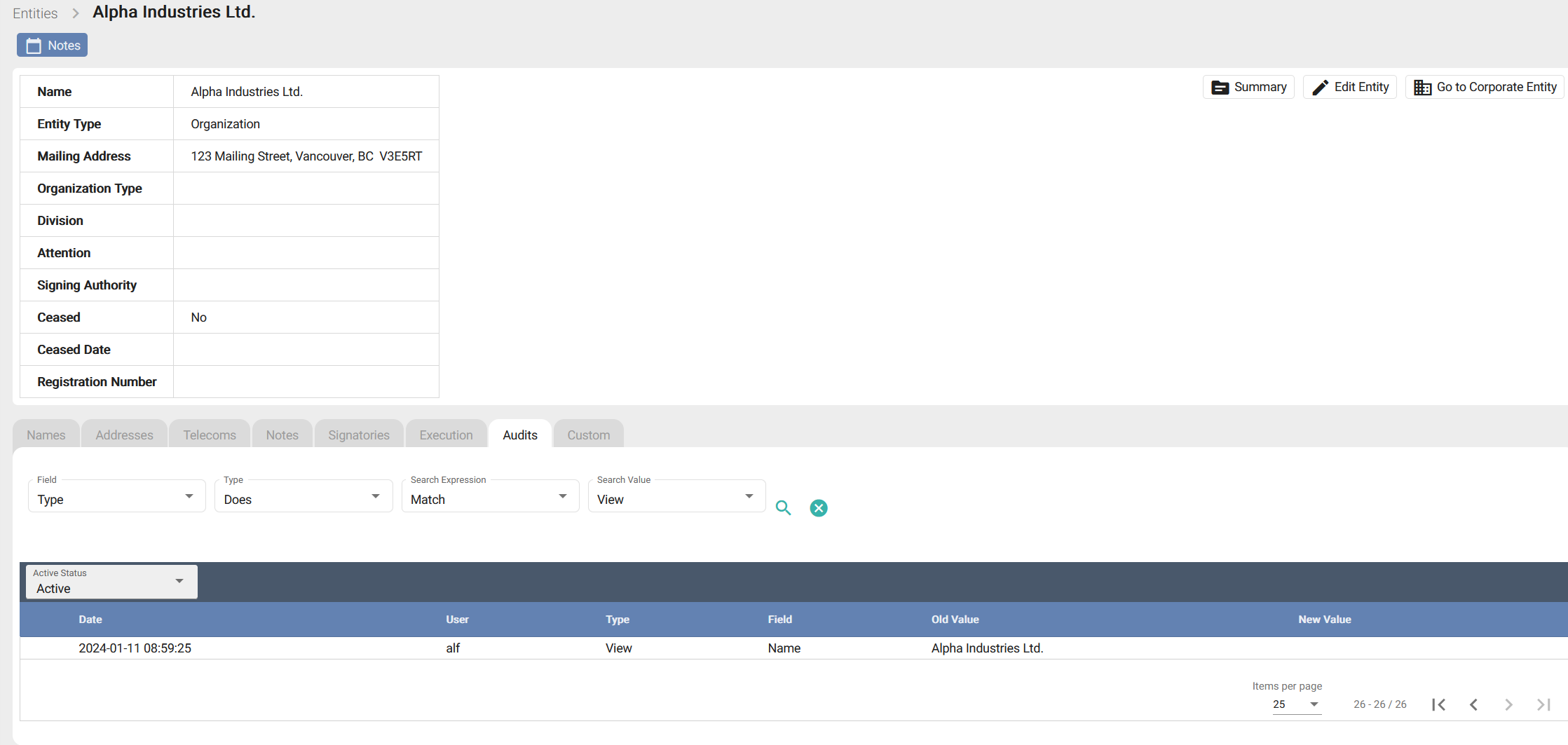Viewport: 1568px width, 745px height.
Task: Go to Corporate Entity
Action: tap(1485, 87)
